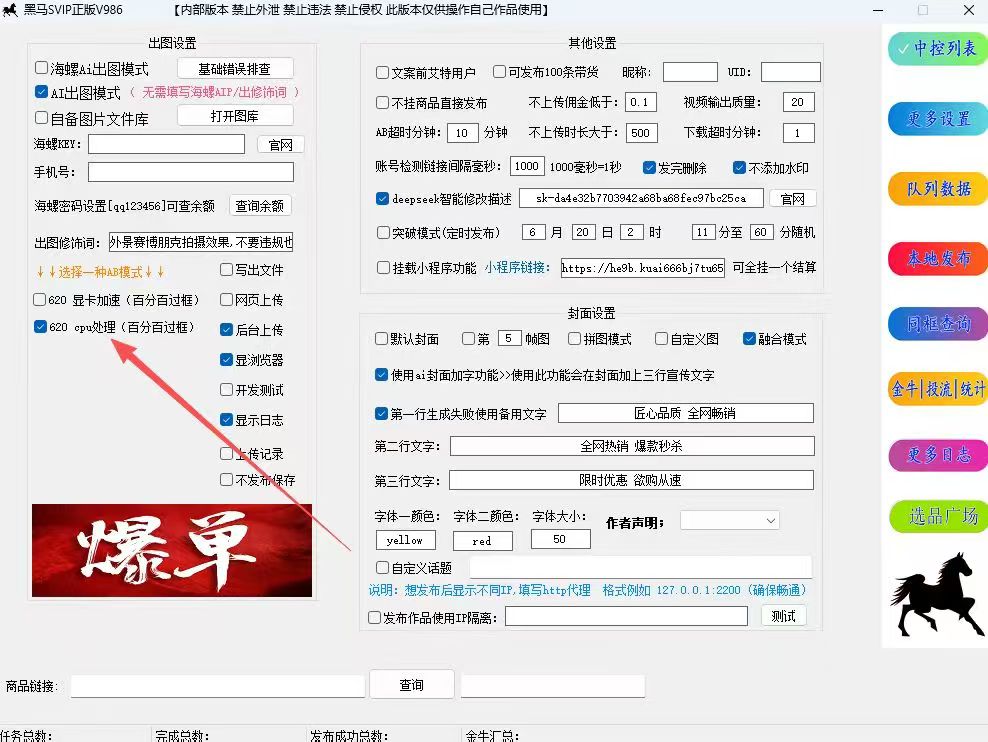
Task: Click the 查询余额 button
Action: [260, 205]
